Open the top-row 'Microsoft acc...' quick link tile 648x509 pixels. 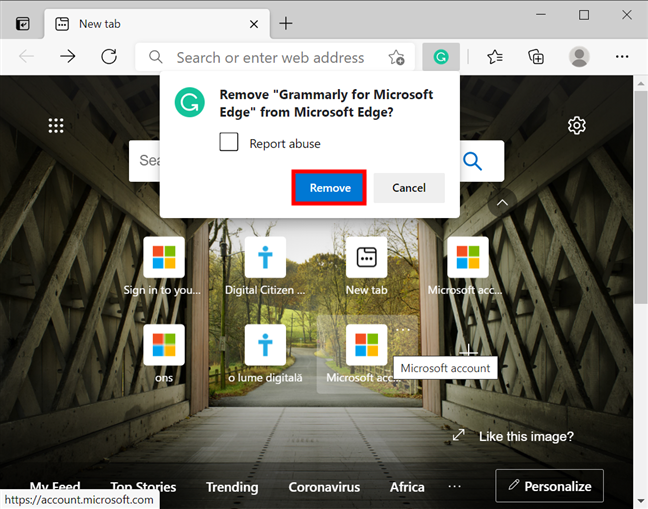click(467, 257)
